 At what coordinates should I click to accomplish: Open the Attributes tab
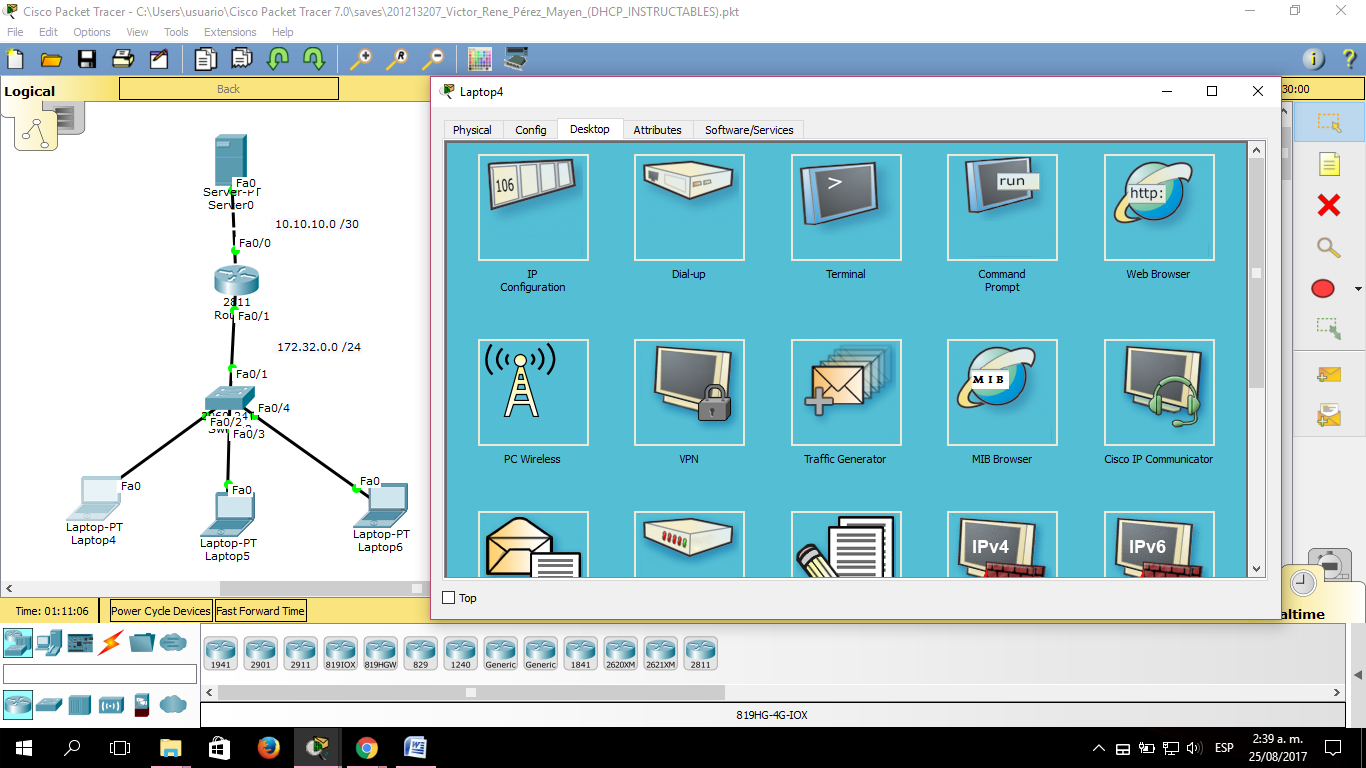(657, 130)
